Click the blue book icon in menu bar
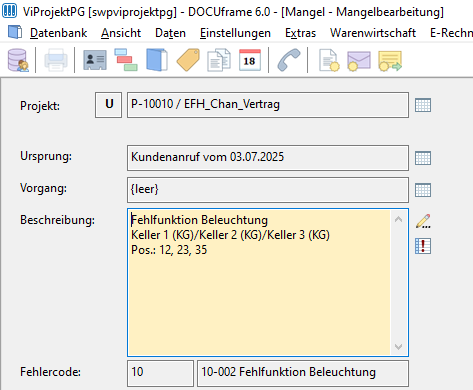The image size is (473, 390). pos(15,32)
